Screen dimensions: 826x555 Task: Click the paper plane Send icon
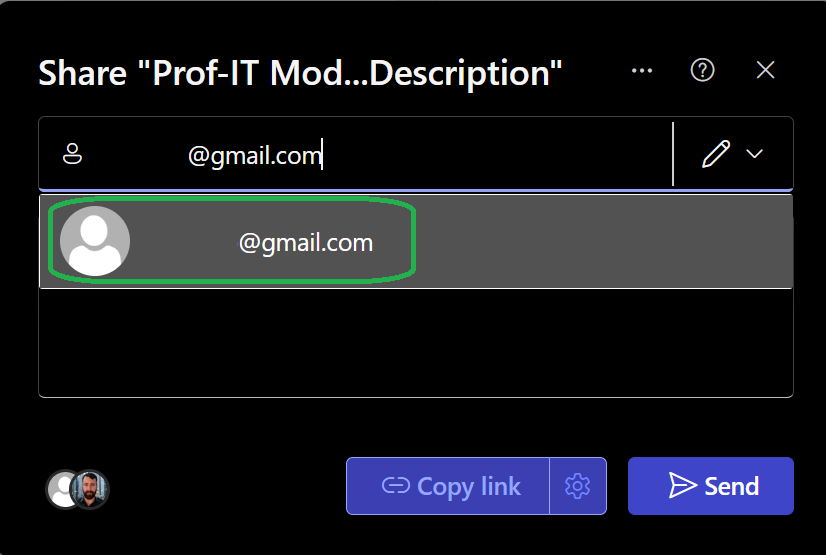pos(683,485)
